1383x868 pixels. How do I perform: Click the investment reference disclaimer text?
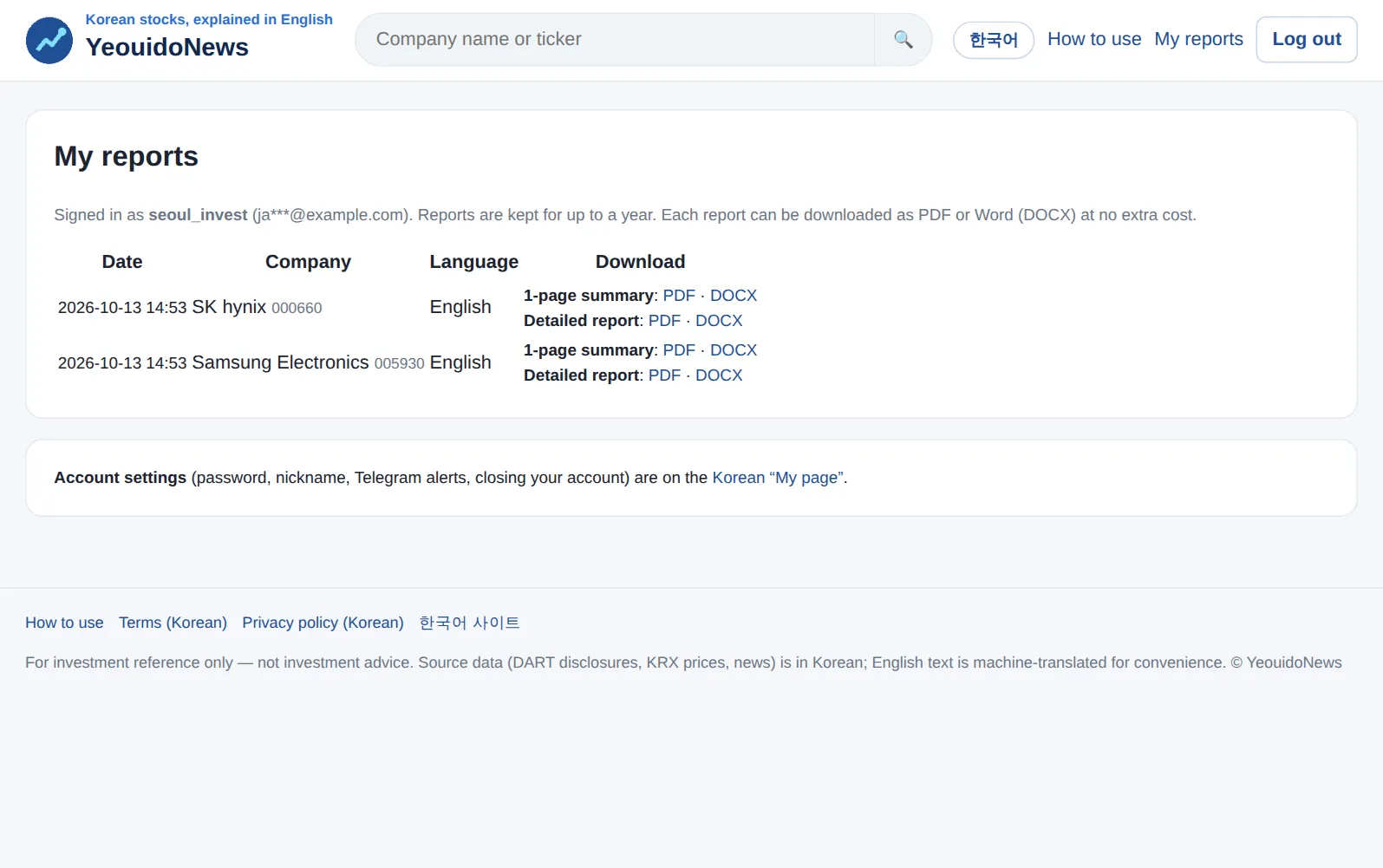point(683,662)
